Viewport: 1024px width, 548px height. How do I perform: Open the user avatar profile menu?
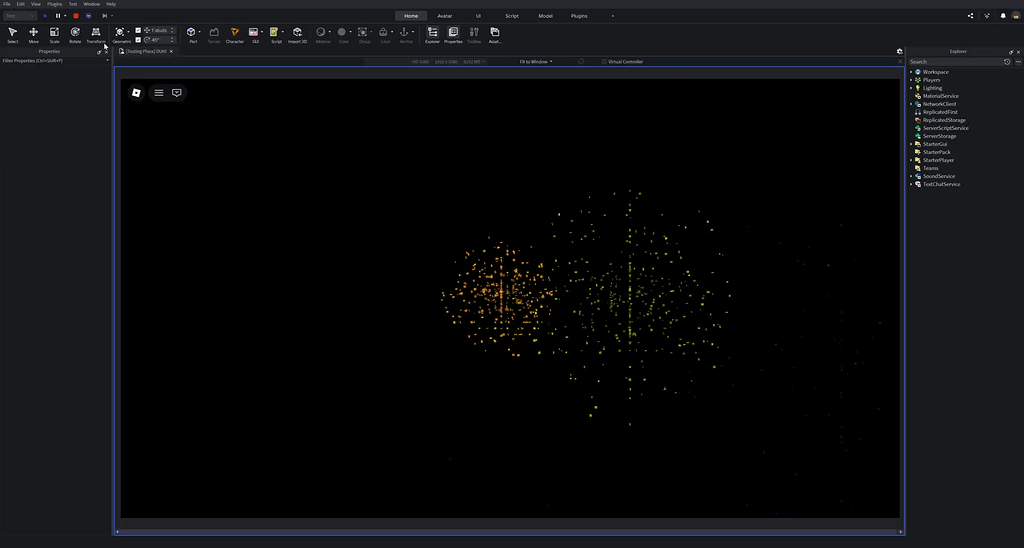1016,16
